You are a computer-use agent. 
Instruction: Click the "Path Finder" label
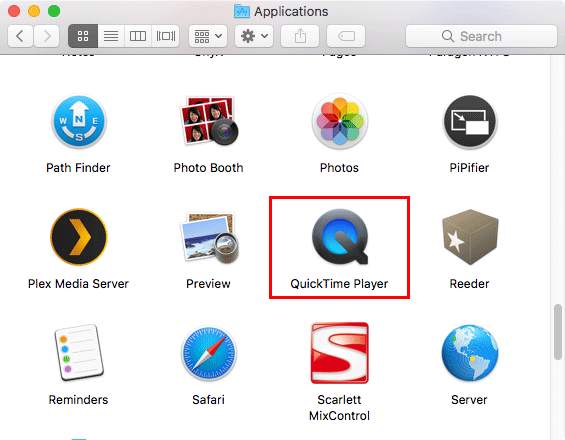click(78, 168)
